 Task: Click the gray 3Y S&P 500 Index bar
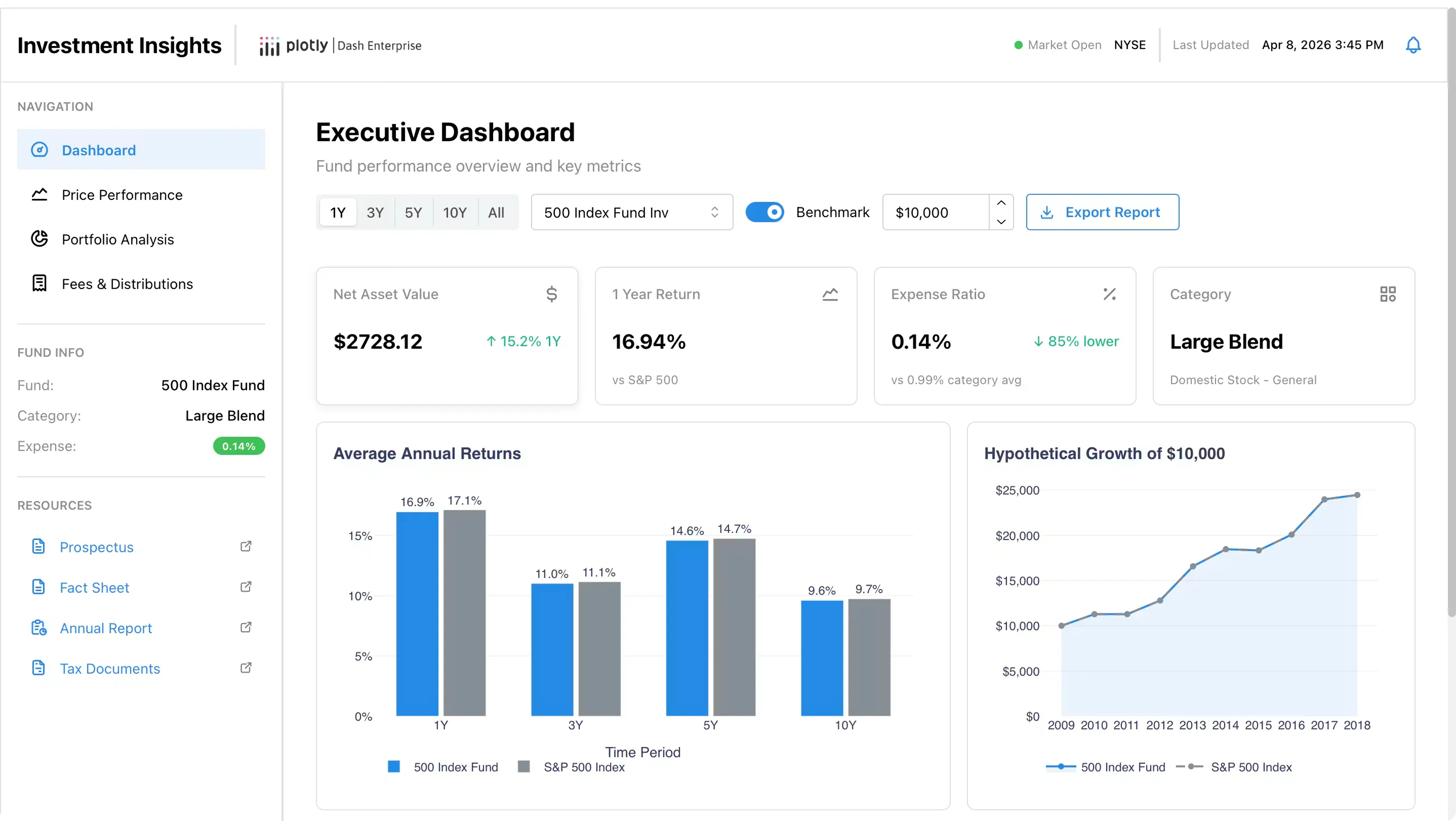[599, 649]
